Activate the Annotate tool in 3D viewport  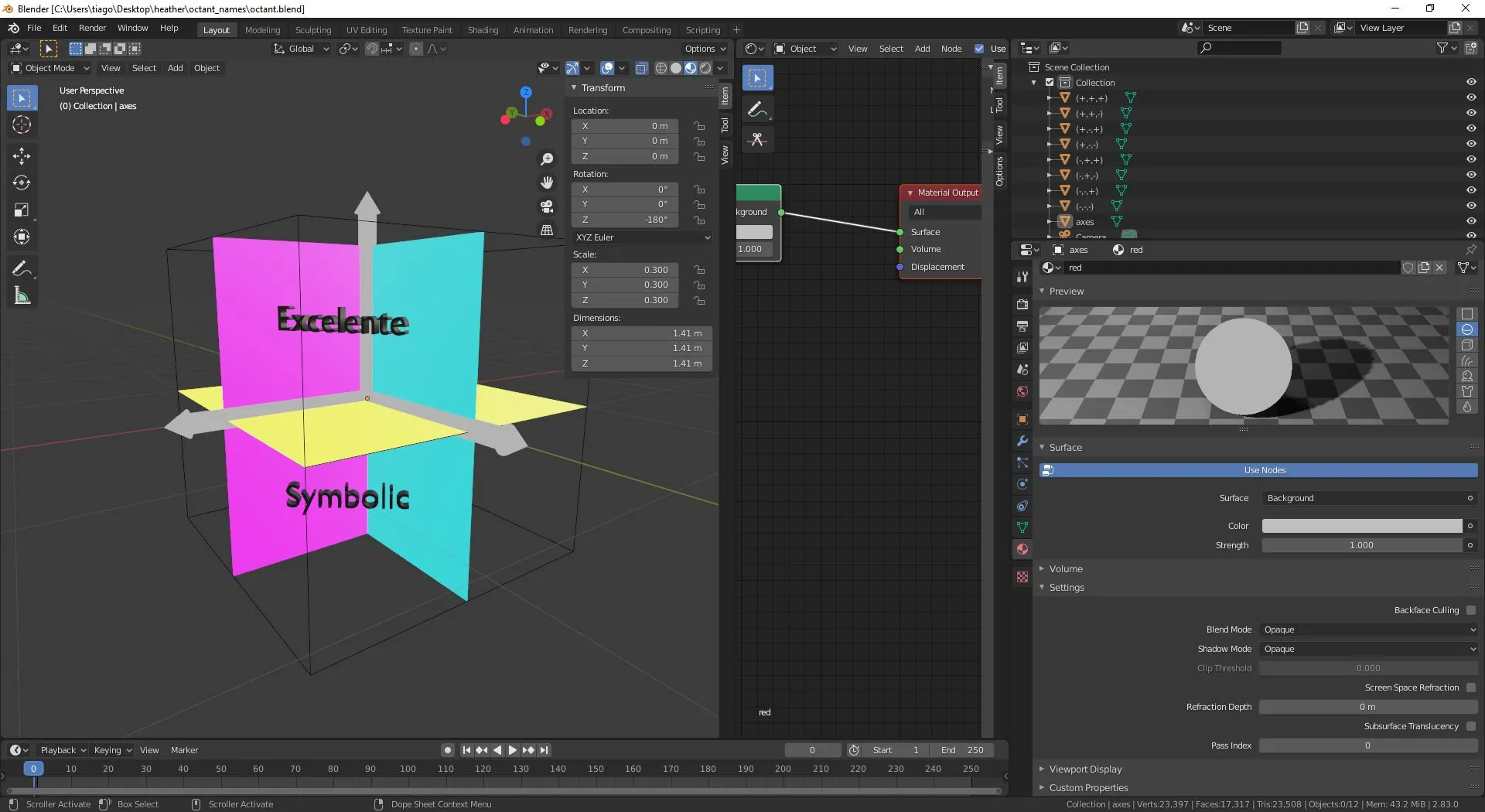[22, 269]
